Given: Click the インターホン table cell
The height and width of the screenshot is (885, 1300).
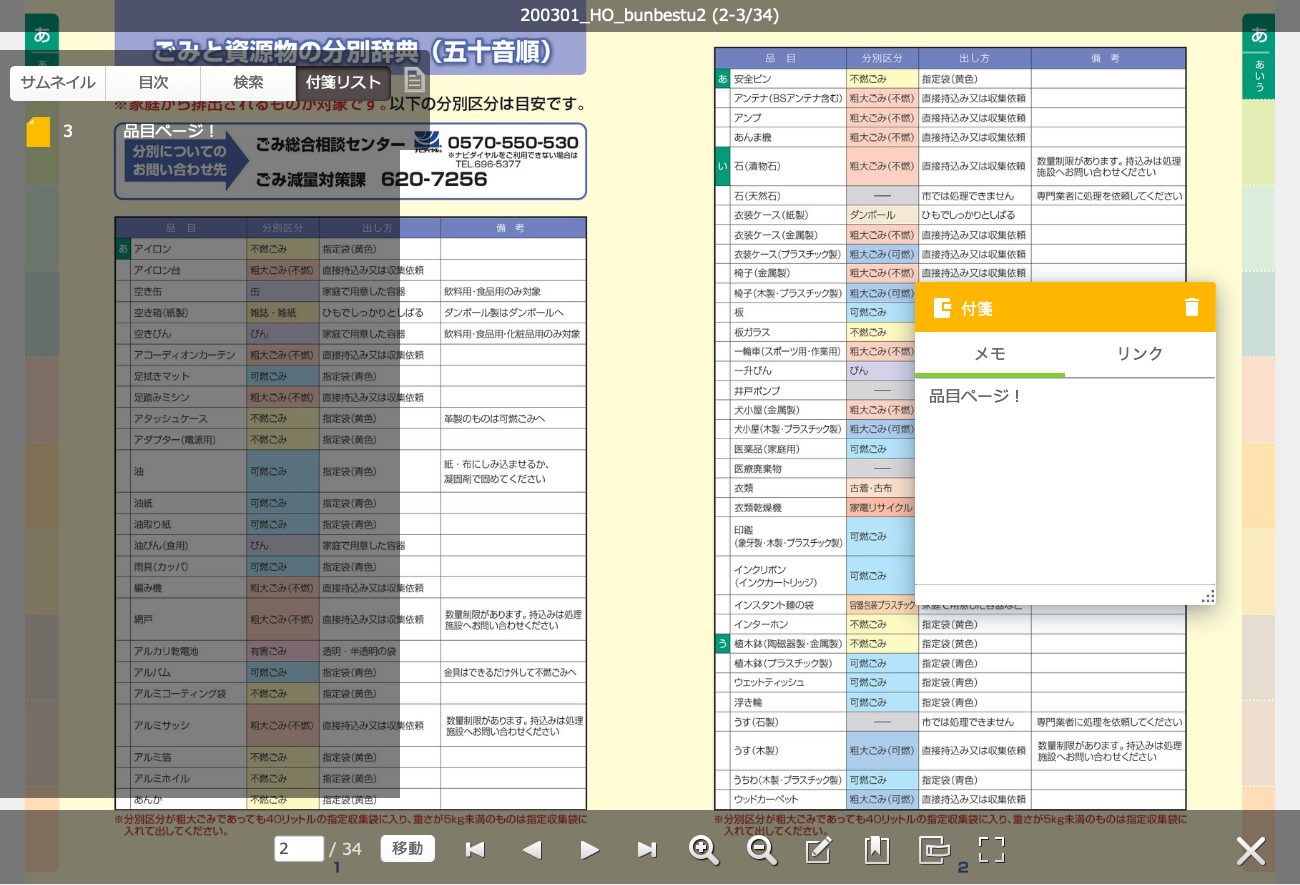Looking at the screenshot, I should pyautogui.click(x=788, y=624).
